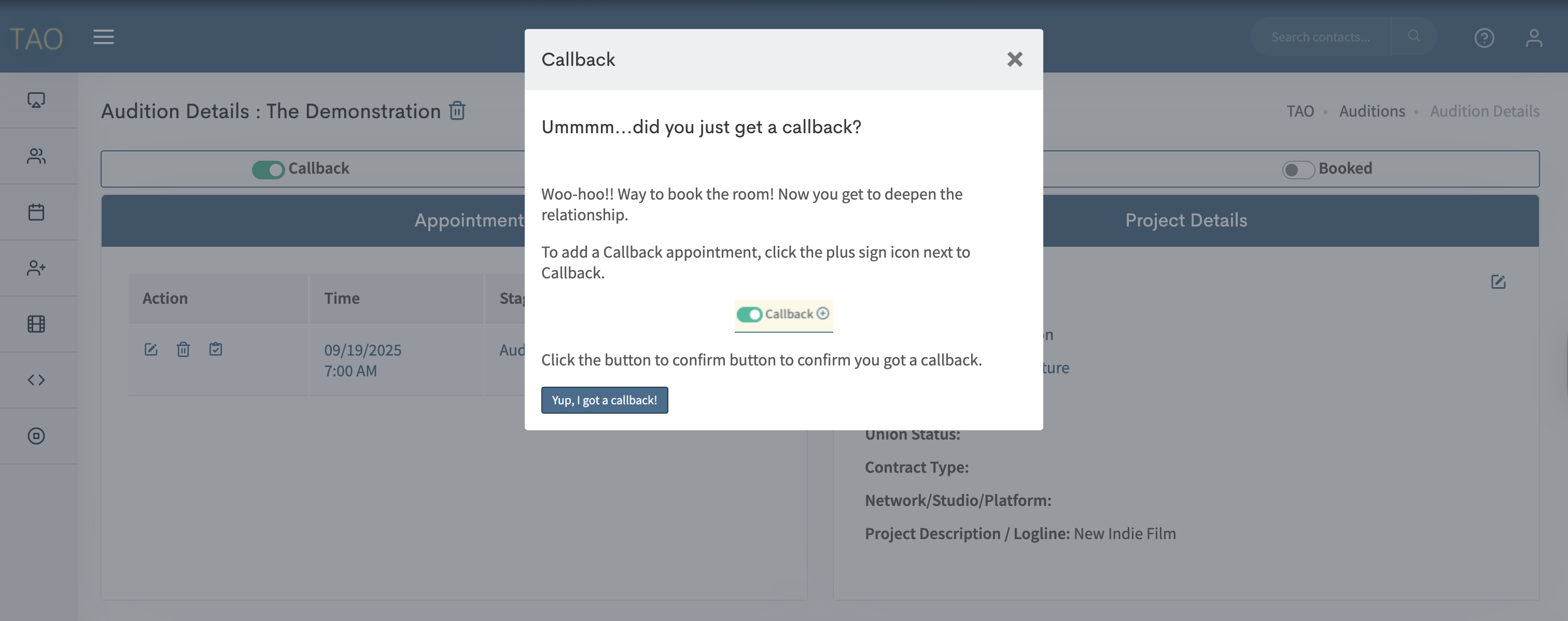The width and height of the screenshot is (1568, 621).
Task: Focus the Search contacts field
Action: pos(1320,37)
